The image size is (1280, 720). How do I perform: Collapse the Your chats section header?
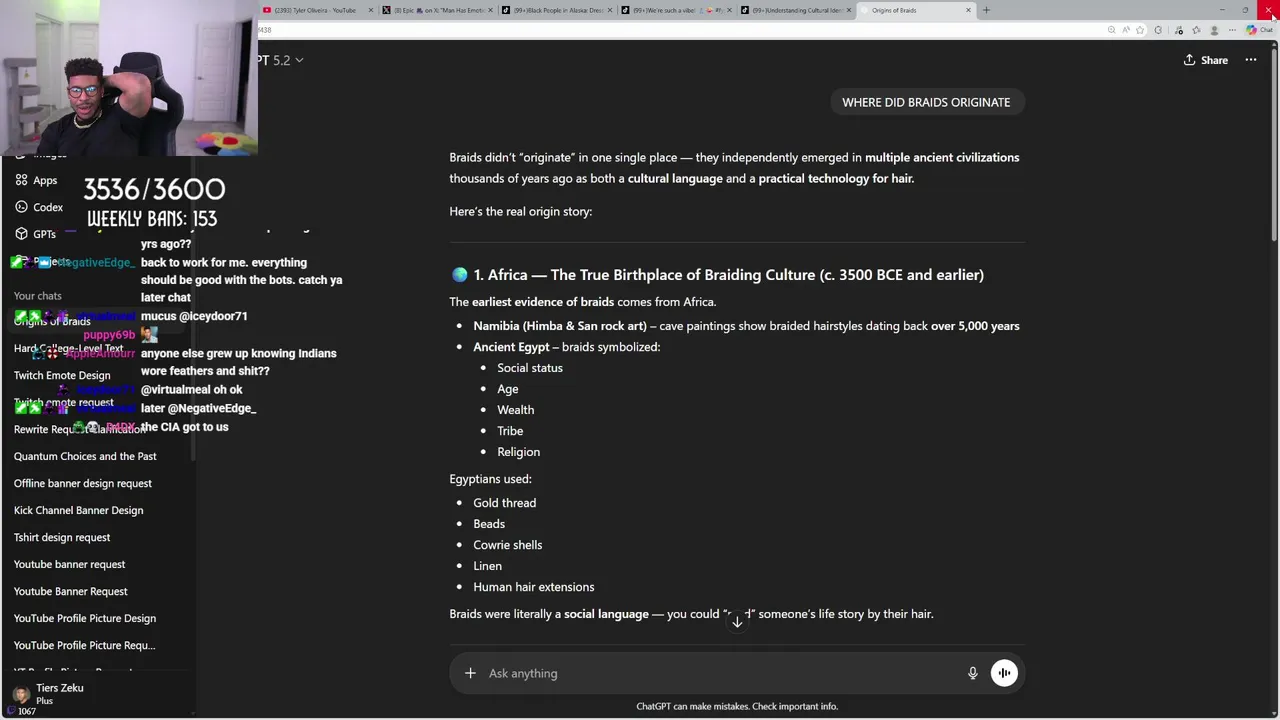click(x=37, y=296)
